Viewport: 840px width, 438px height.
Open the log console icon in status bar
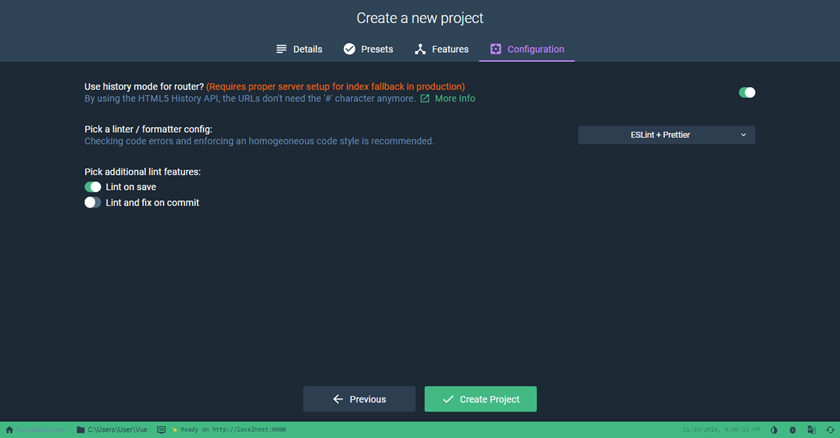pyautogui.click(x=161, y=430)
